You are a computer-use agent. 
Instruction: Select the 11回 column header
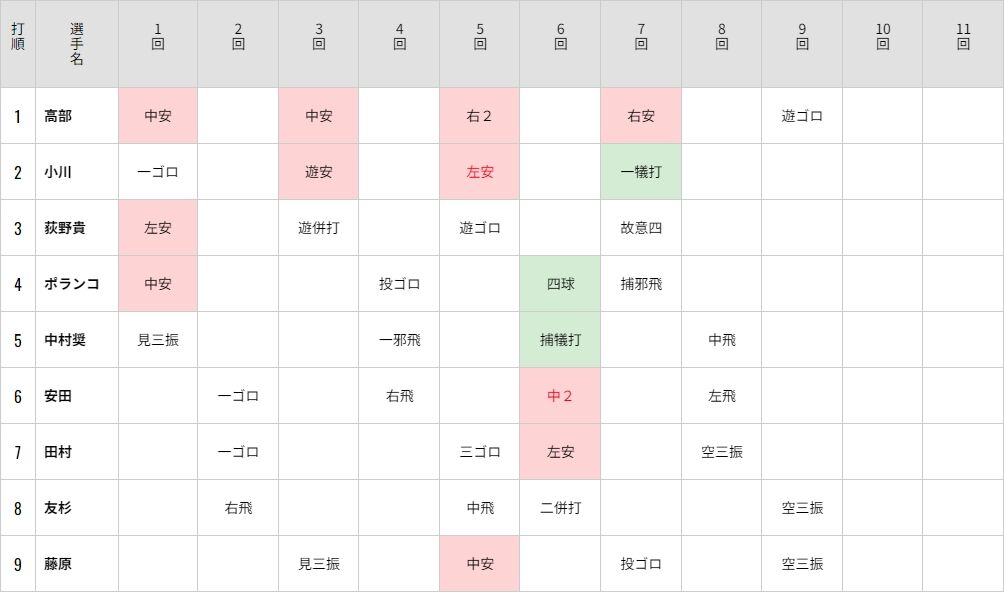pyautogui.click(x=963, y=44)
